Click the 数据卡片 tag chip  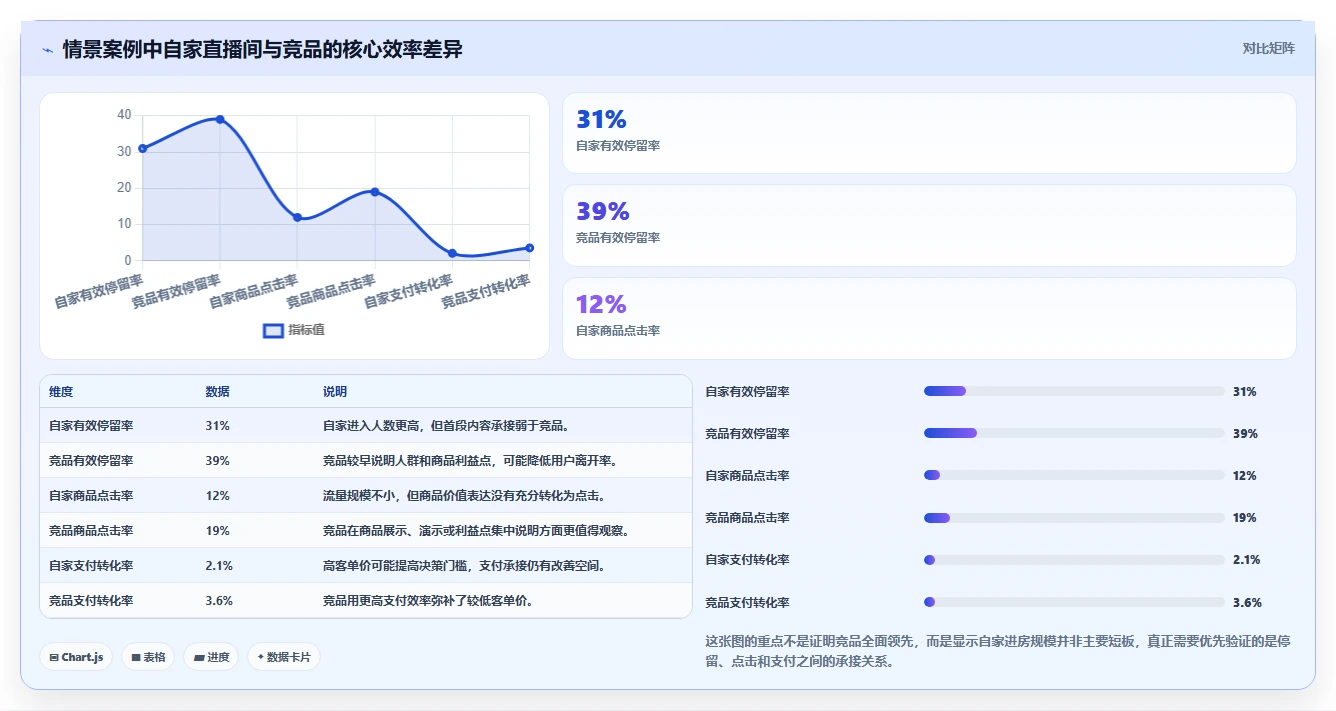[x=284, y=657]
